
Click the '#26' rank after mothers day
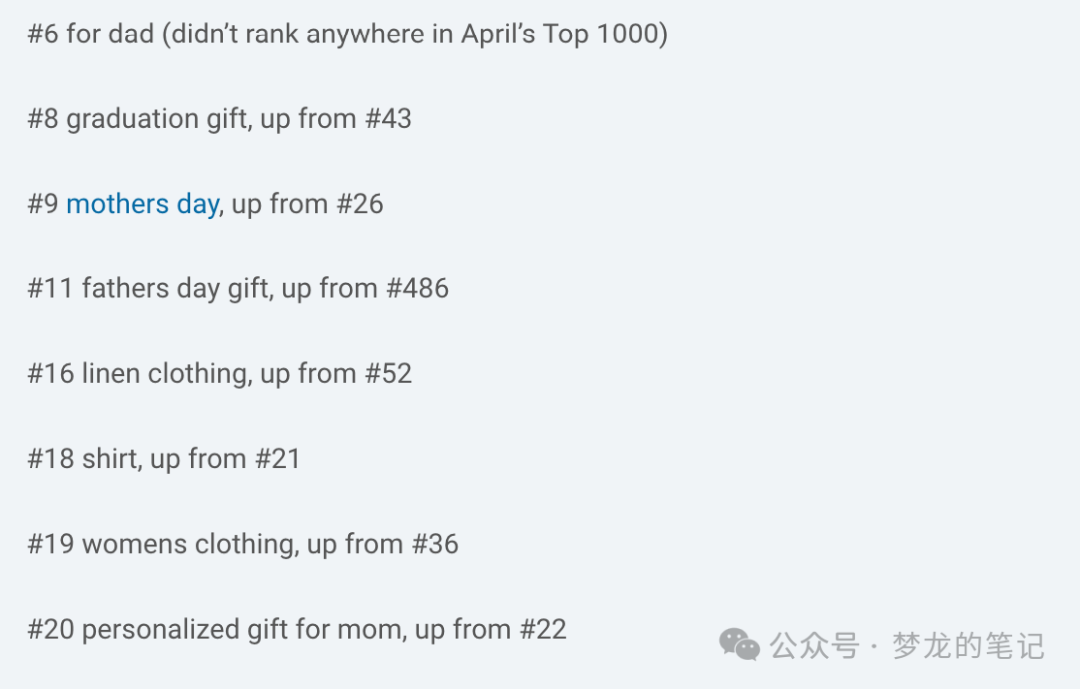pyautogui.click(x=360, y=204)
